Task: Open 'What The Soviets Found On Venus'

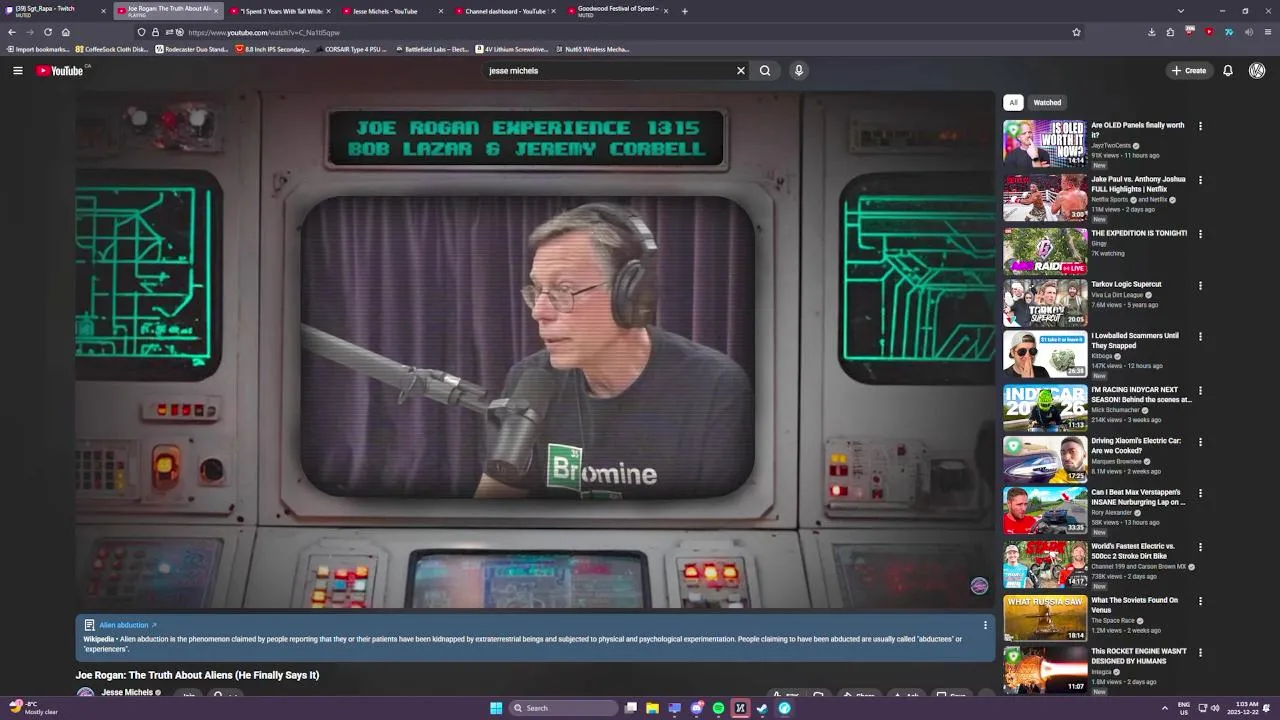Action: click(x=1134, y=605)
